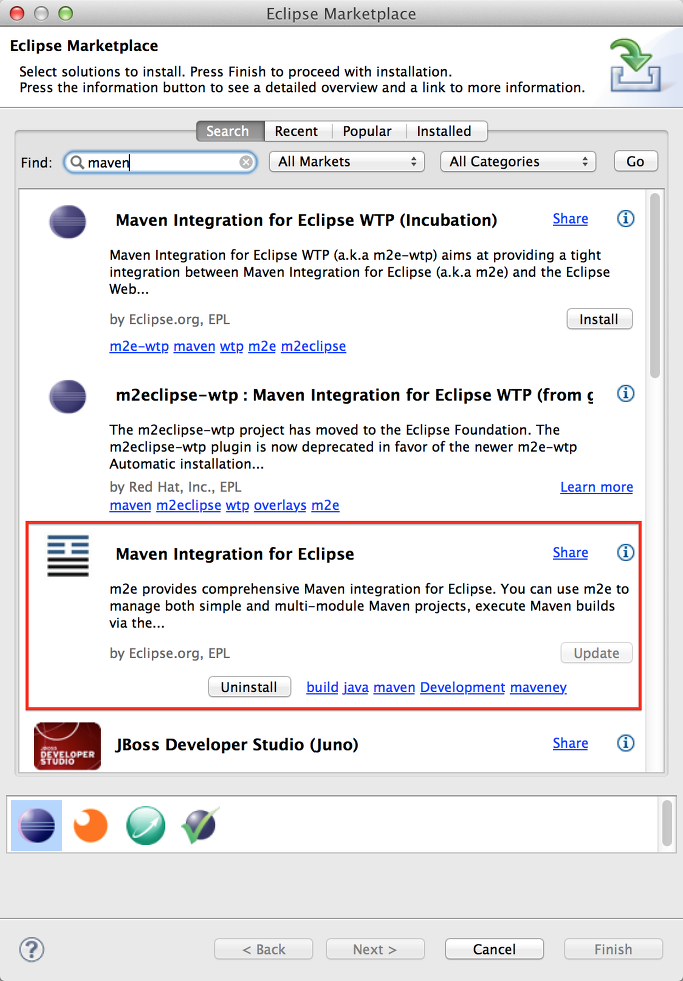
Task: Click the title 'Maven Integration for Eclipse'
Action: pyautogui.click(x=235, y=554)
